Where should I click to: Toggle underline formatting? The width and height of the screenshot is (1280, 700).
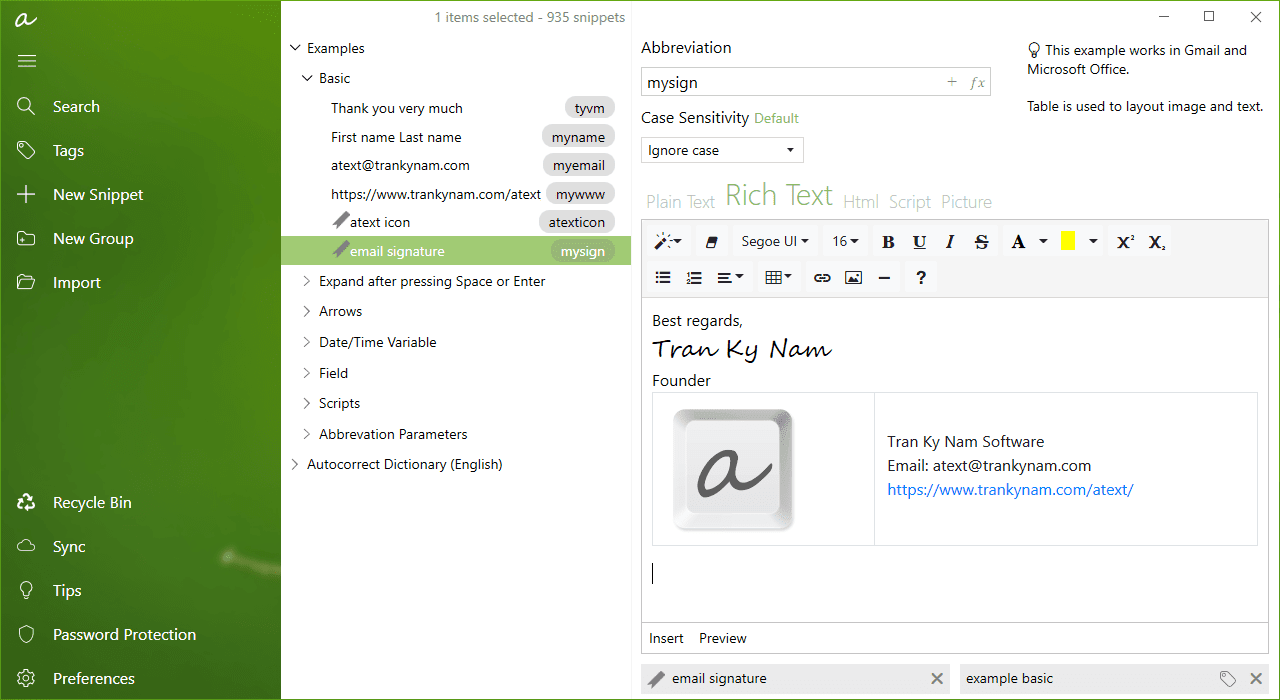pos(919,241)
